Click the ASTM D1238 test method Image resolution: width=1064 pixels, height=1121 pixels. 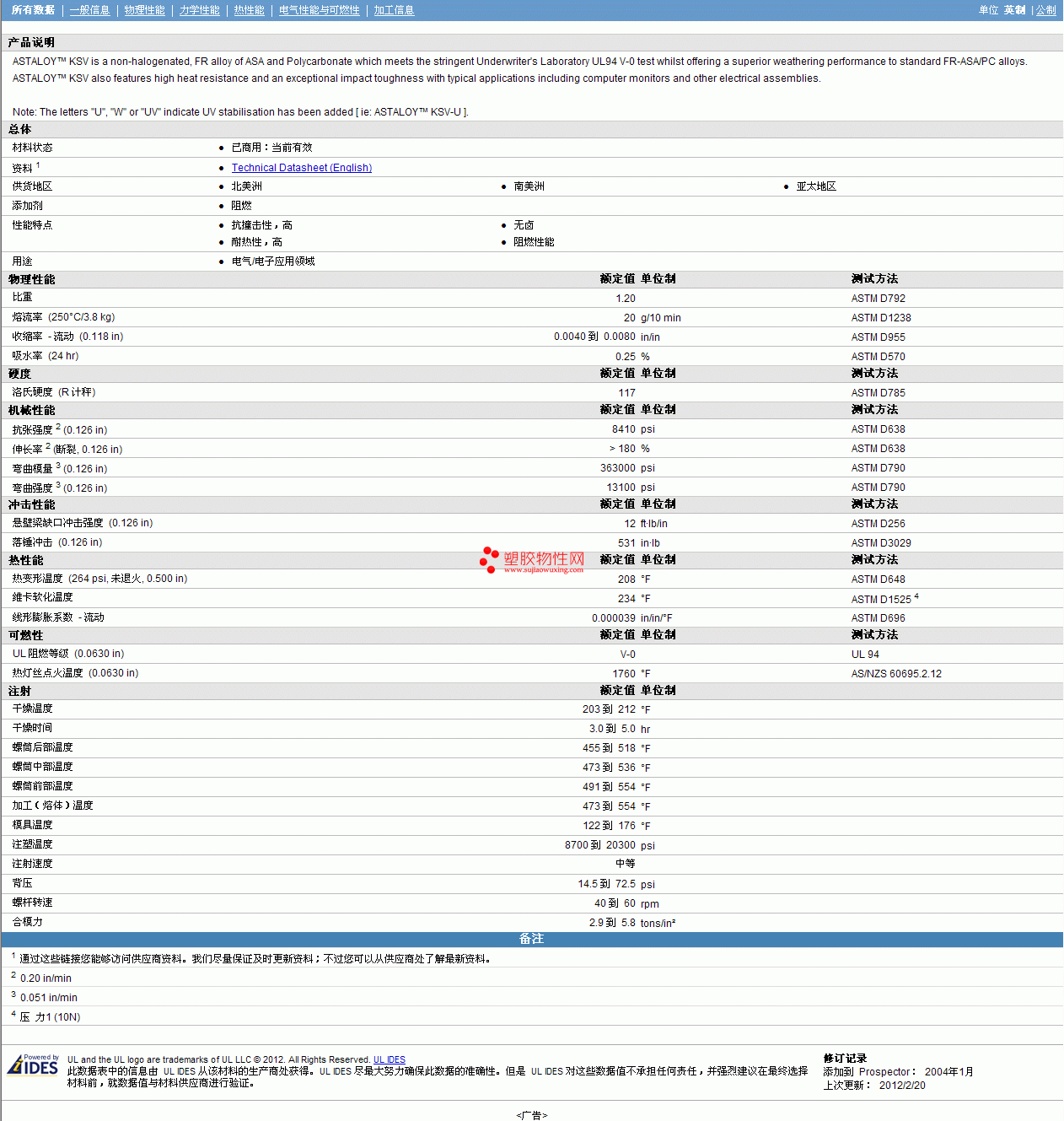point(881,318)
